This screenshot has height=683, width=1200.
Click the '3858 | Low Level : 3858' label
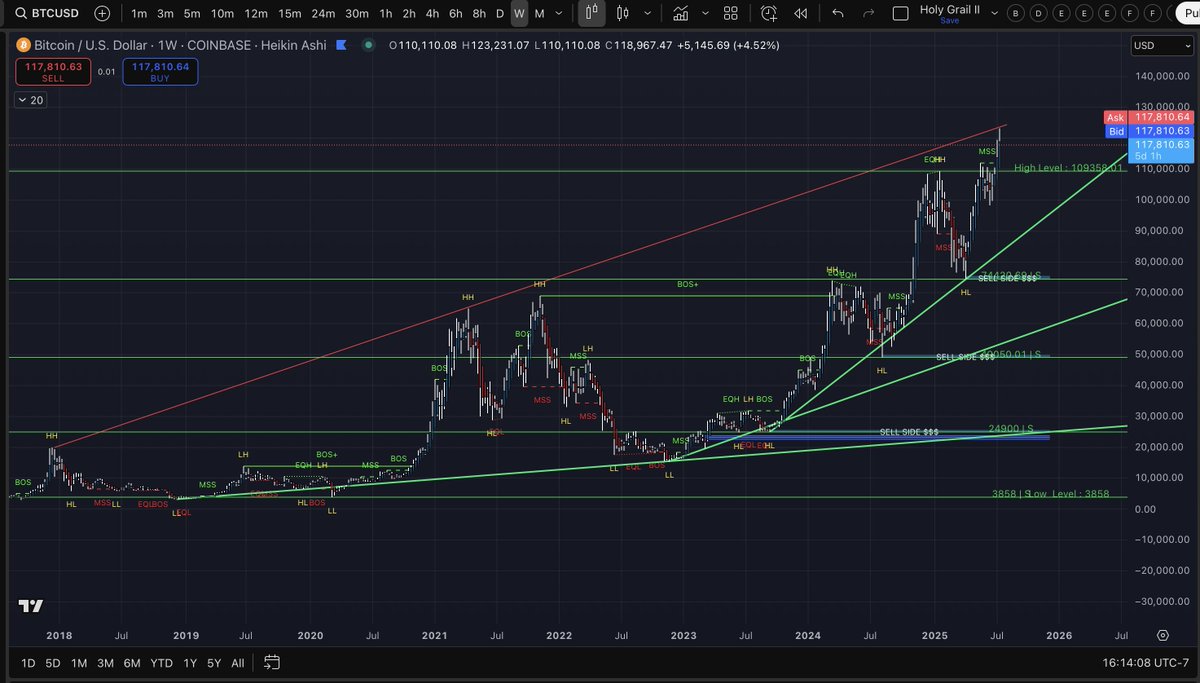click(1051, 494)
